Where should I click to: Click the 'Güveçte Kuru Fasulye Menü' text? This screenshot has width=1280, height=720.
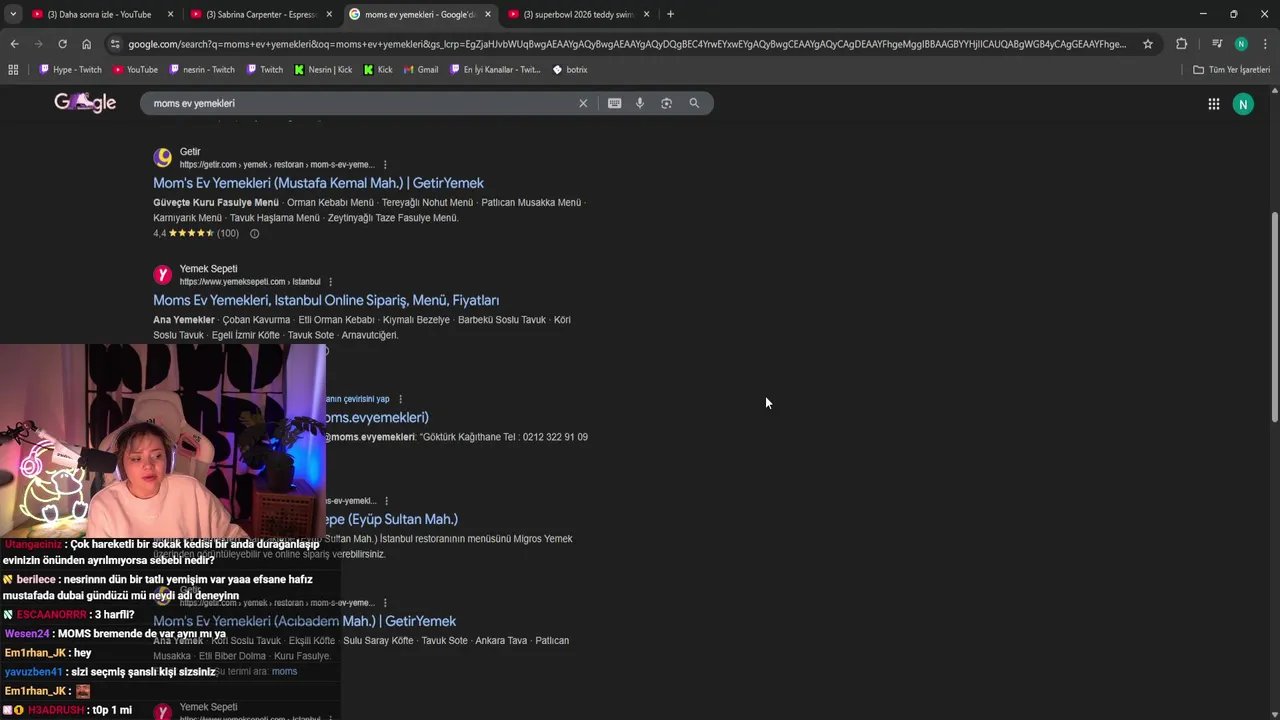pos(216,202)
